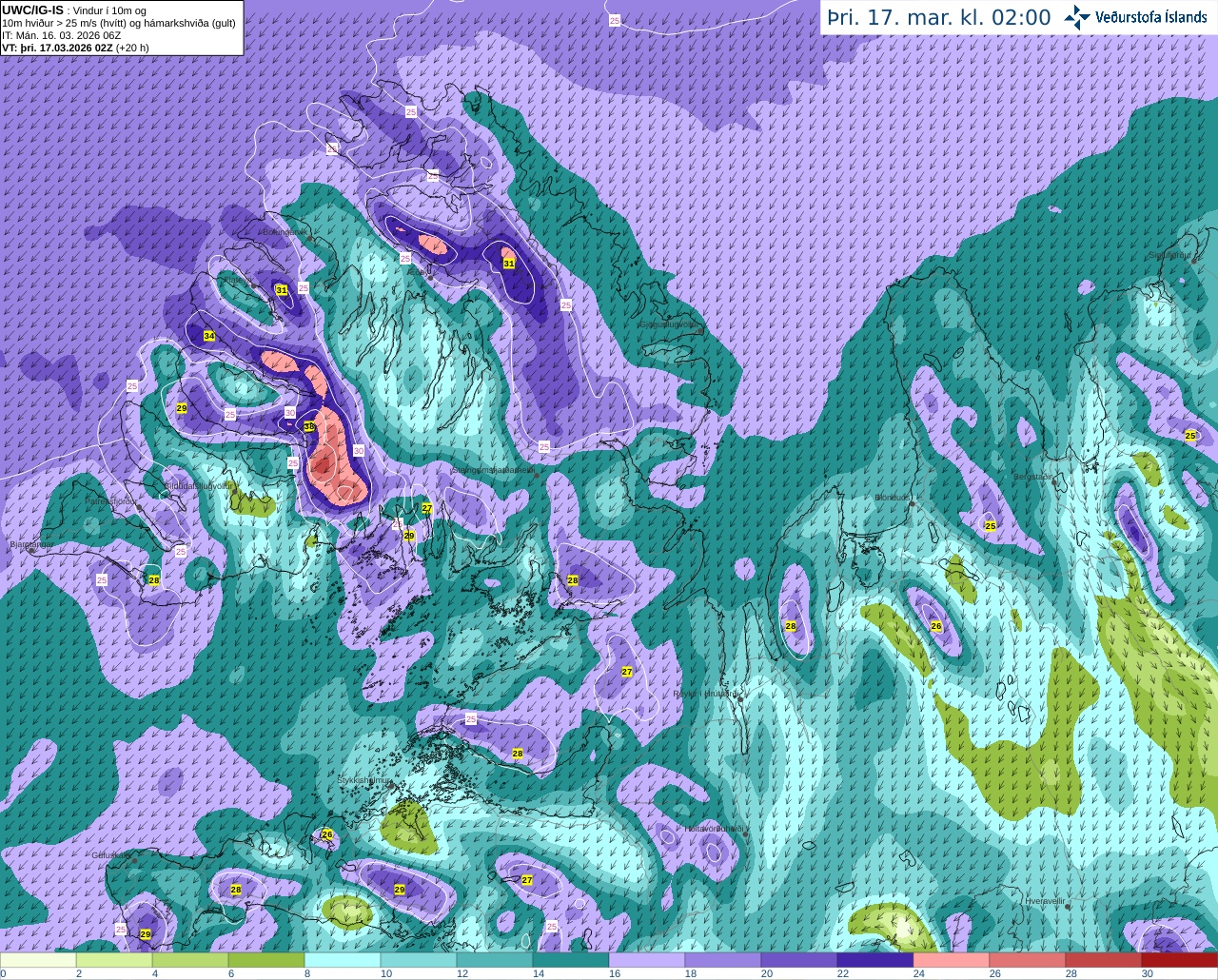This screenshot has width=1218, height=980.
Task: Click the Gufuskálar station label
Action: coord(112,854)
